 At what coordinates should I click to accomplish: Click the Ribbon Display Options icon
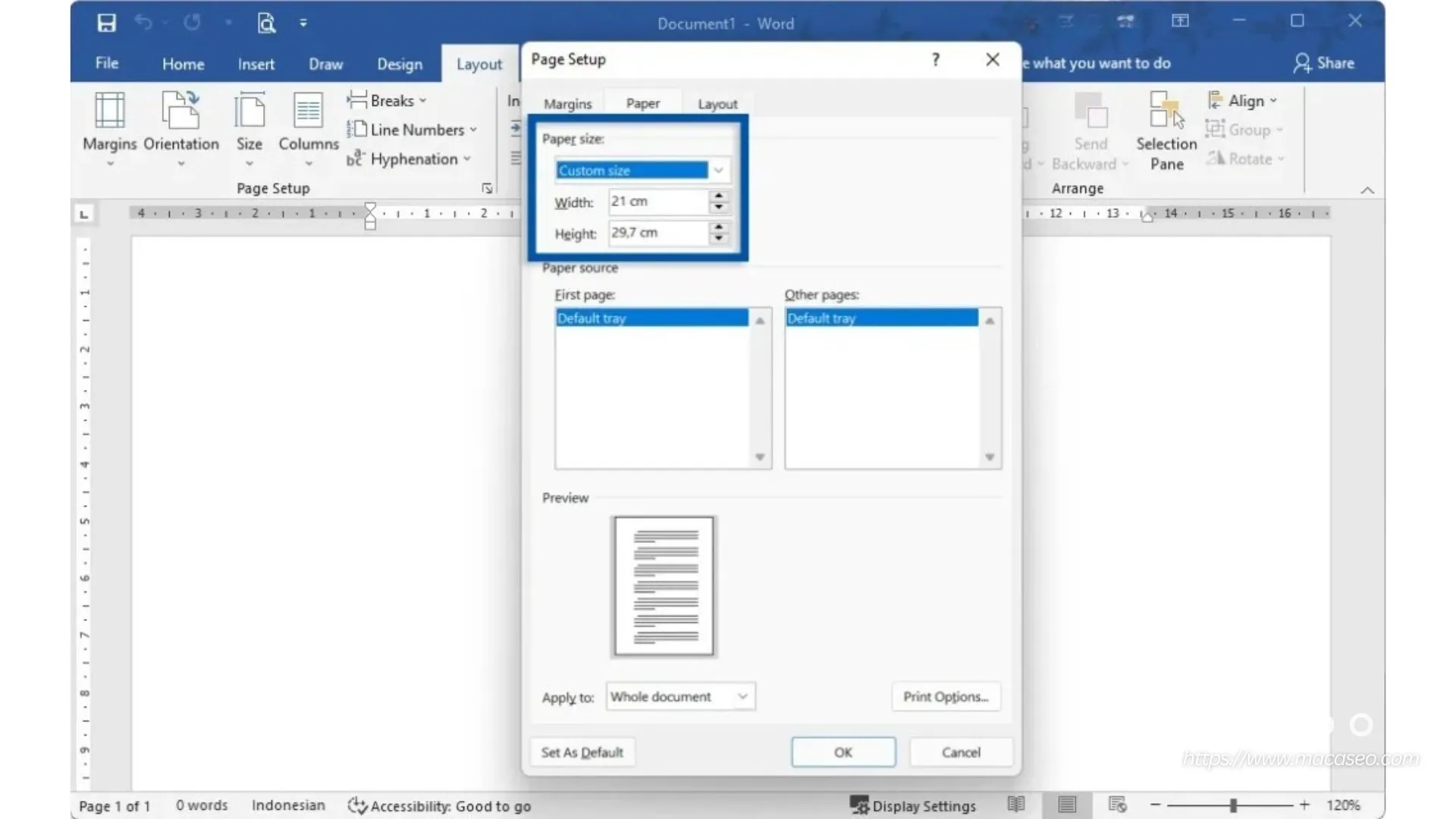(1181, 21)
